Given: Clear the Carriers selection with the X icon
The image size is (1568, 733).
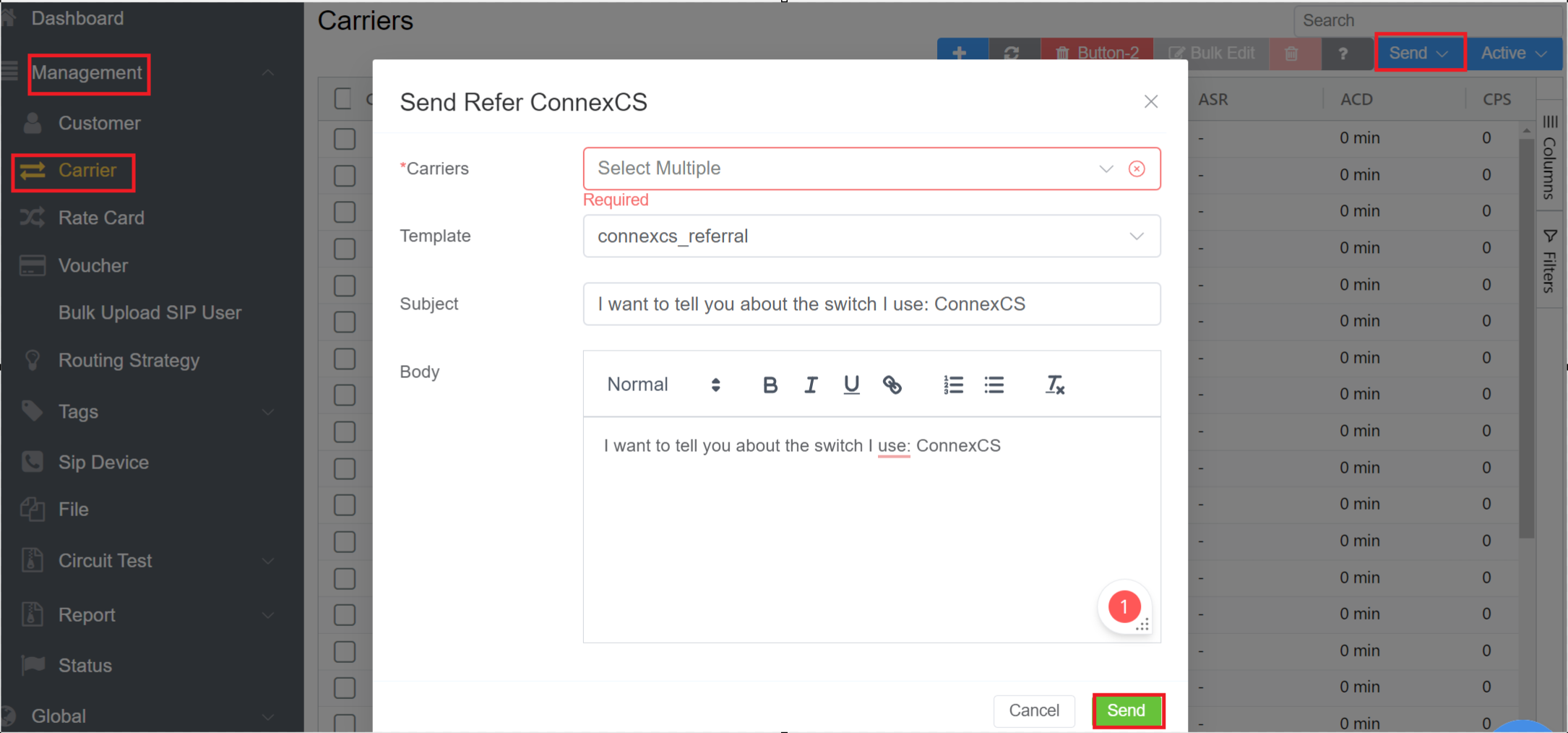Looking at the screenshot, I should click(x=1137, y=169).
